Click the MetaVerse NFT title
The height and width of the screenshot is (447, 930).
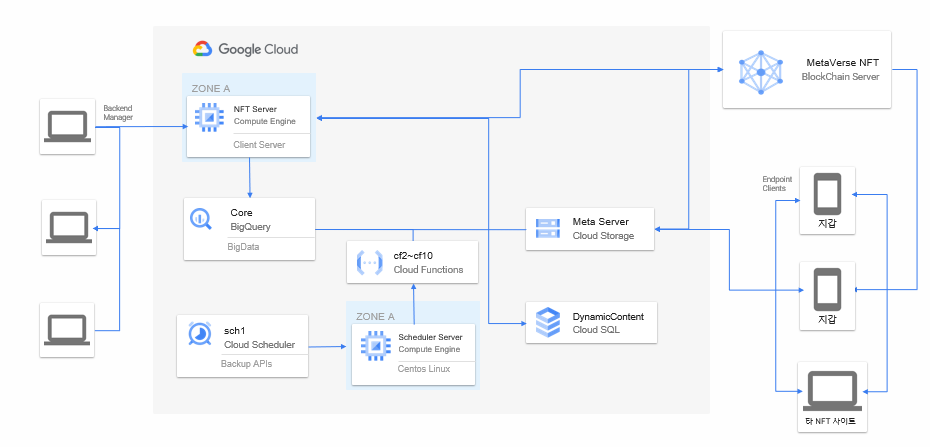point(843,62)
